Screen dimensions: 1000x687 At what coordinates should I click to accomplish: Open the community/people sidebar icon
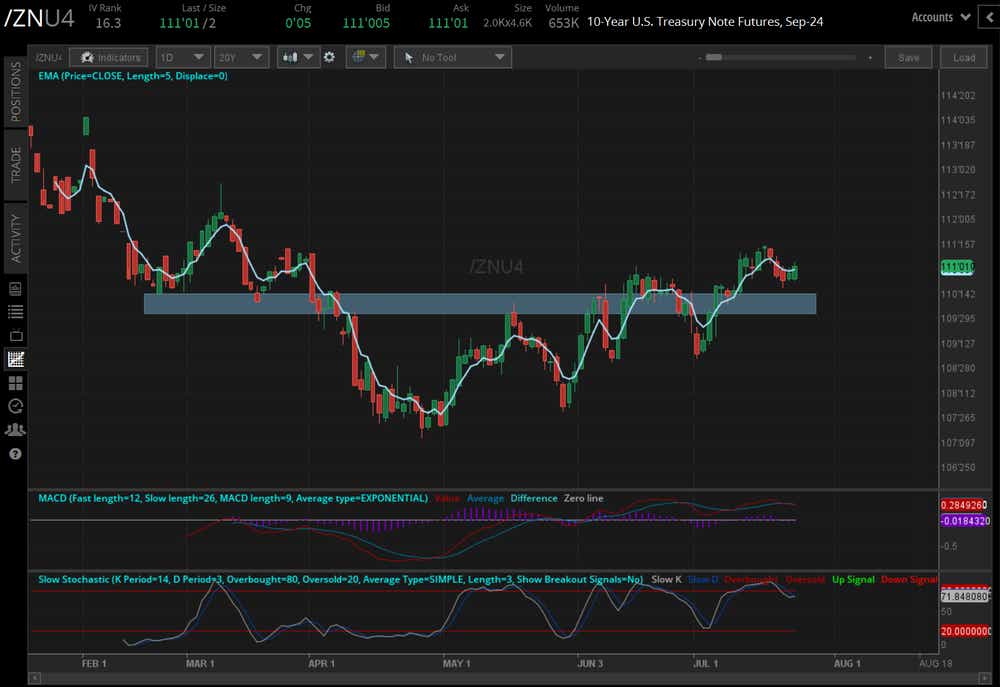point(15,430)
